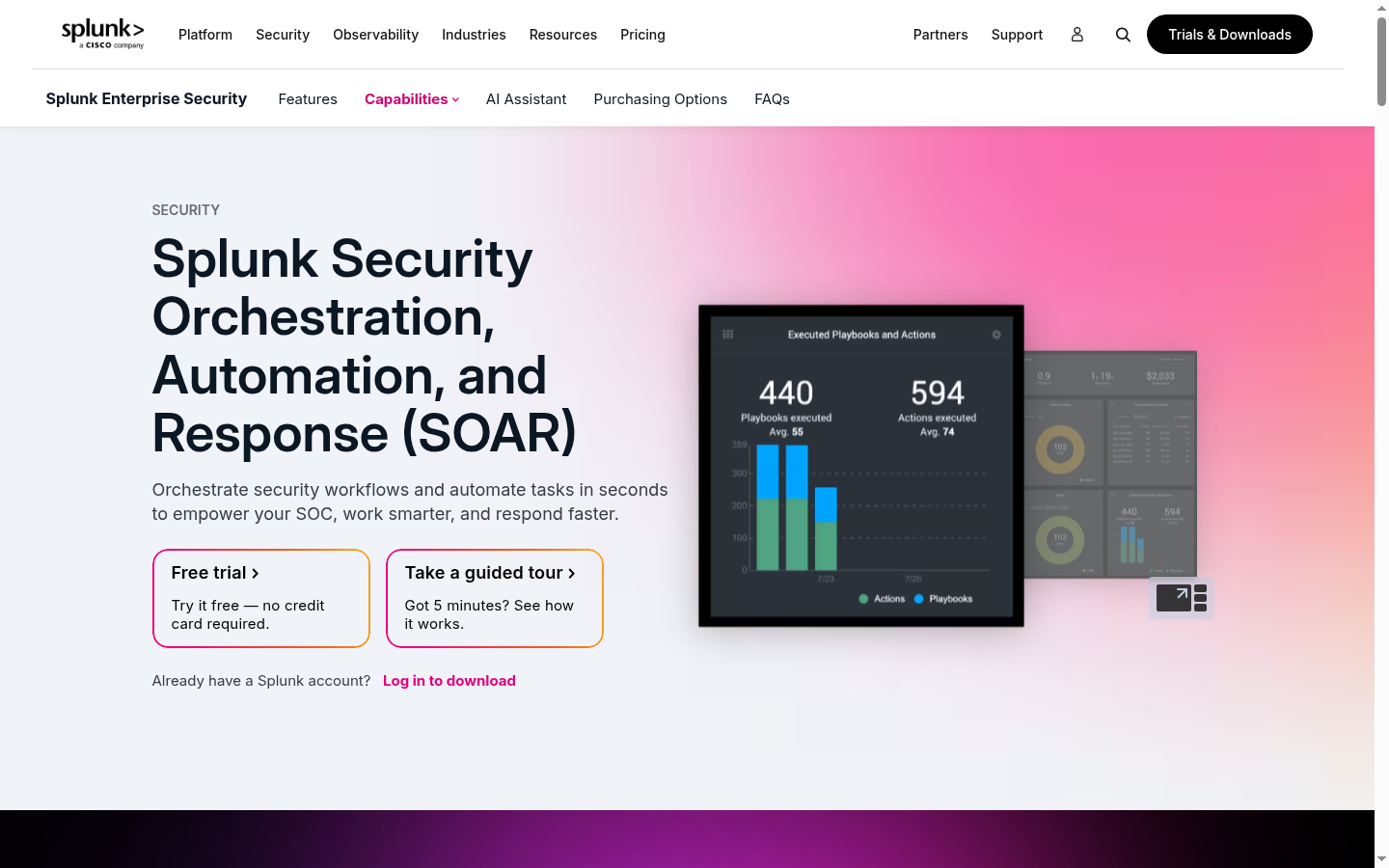Screen dimensions: 1389x868
Task: Open the Observability menu
Action: (x=375, y=35)
